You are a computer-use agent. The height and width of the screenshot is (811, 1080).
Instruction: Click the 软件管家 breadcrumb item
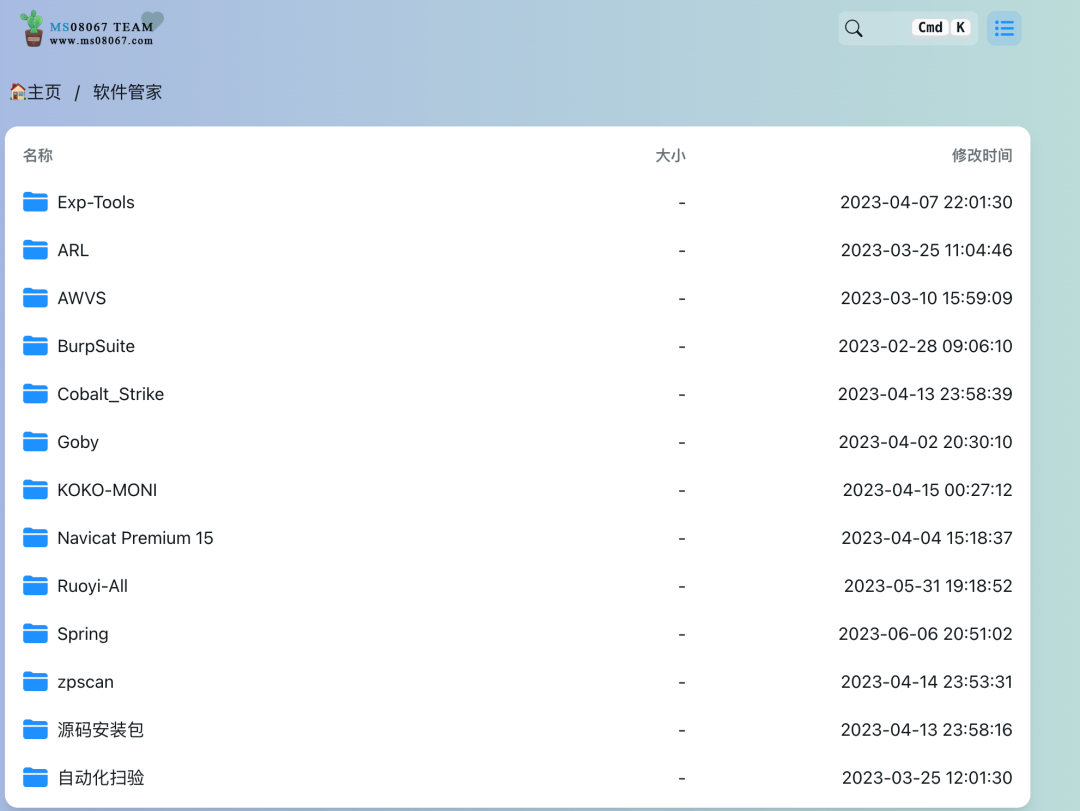[127, 92]
